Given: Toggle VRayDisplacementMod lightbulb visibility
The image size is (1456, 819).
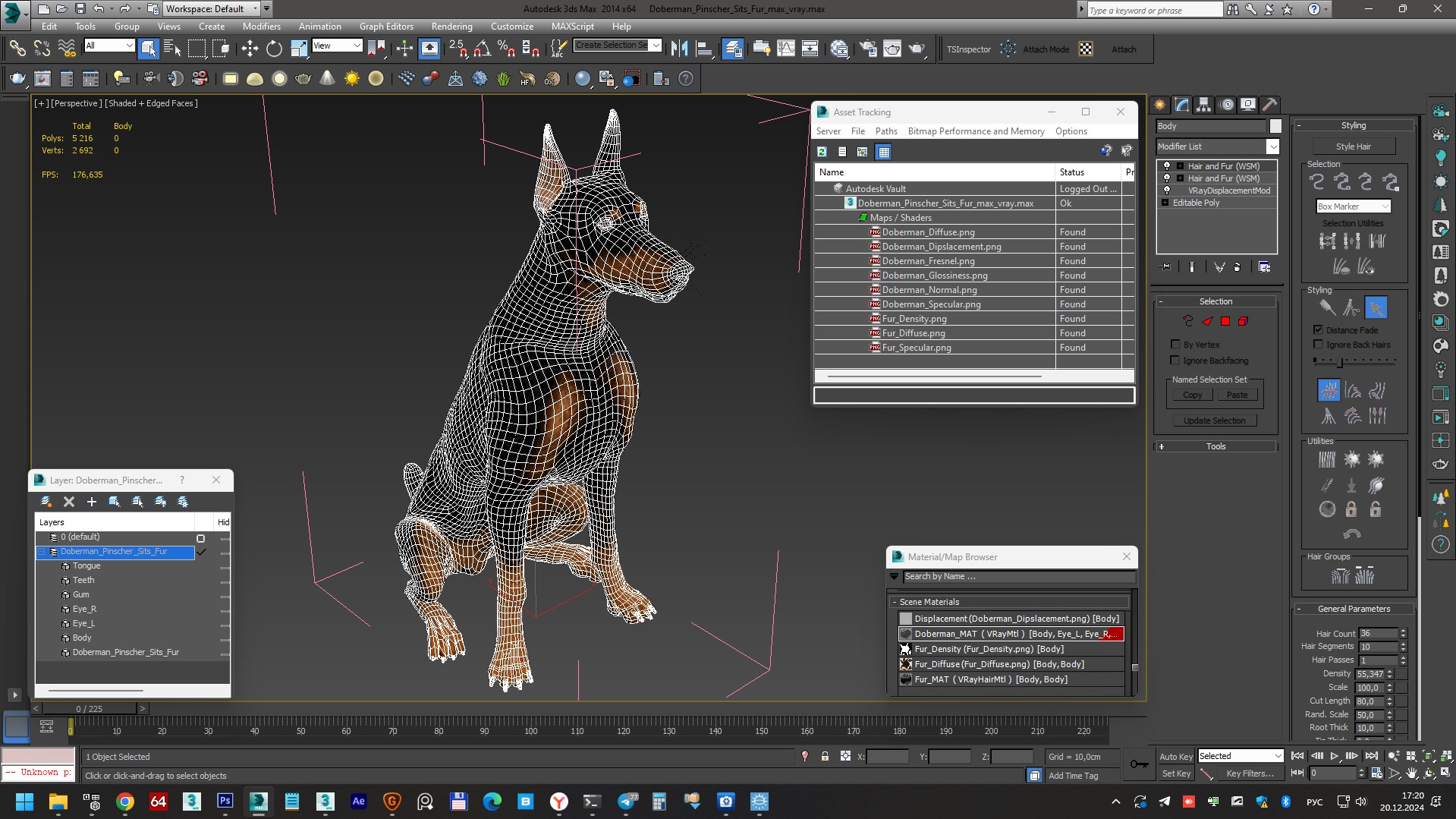Looking at the screenshot, I should [1167, 191].
